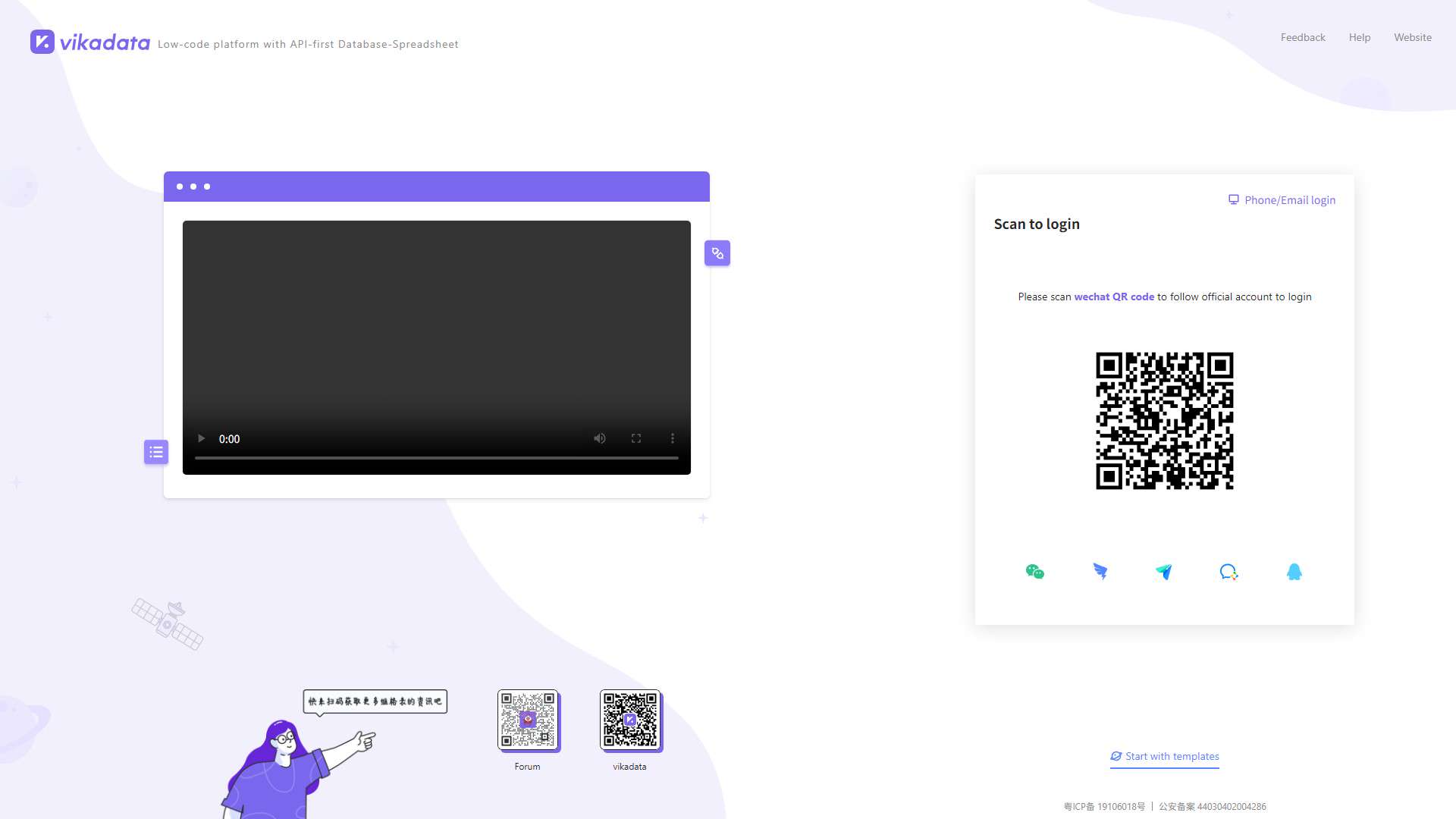Image resolution: width=1456 pixels, height=819 pixels.
Task: Click the public security record 44030402004286
Action: (x=1213, y=807)
